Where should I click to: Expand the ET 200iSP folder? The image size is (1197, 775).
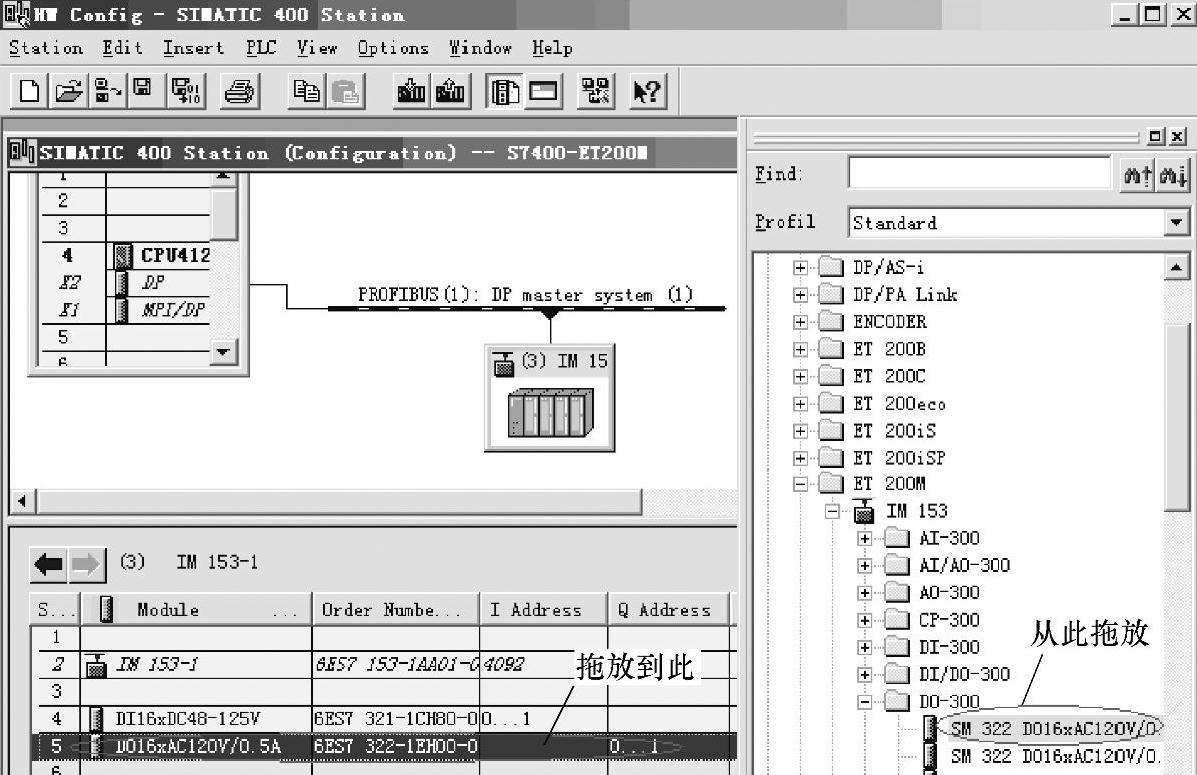tap(800, 458)
